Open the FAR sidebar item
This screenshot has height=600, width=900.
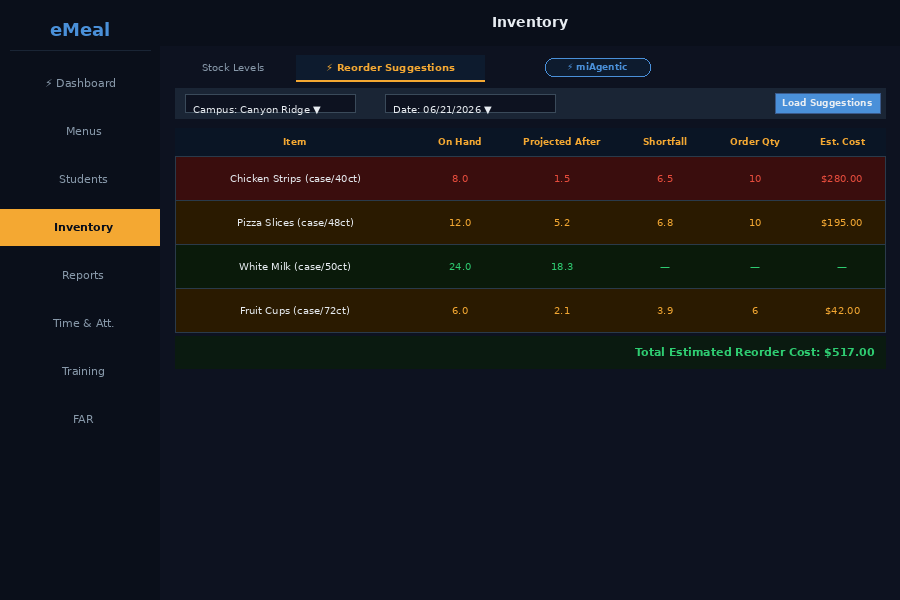(x=80, y=419)
